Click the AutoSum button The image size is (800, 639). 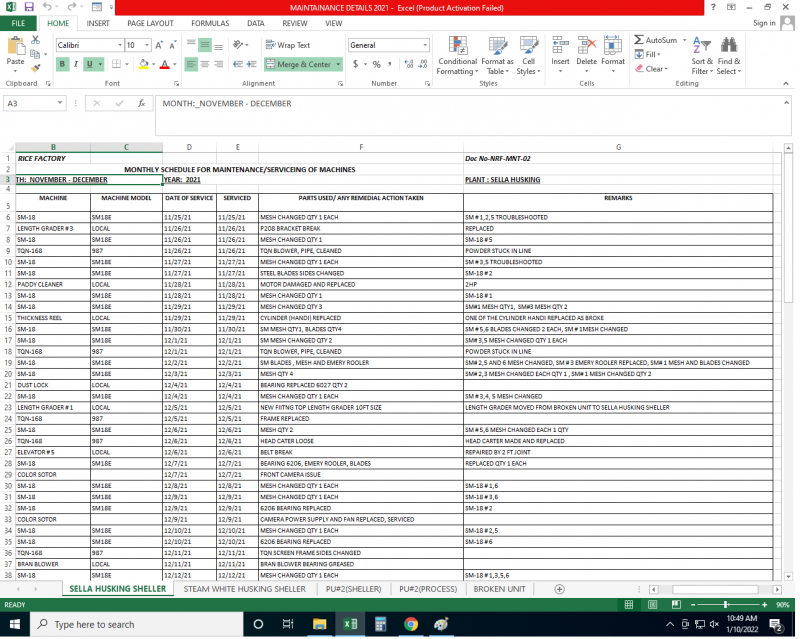[x=656, y=40]
